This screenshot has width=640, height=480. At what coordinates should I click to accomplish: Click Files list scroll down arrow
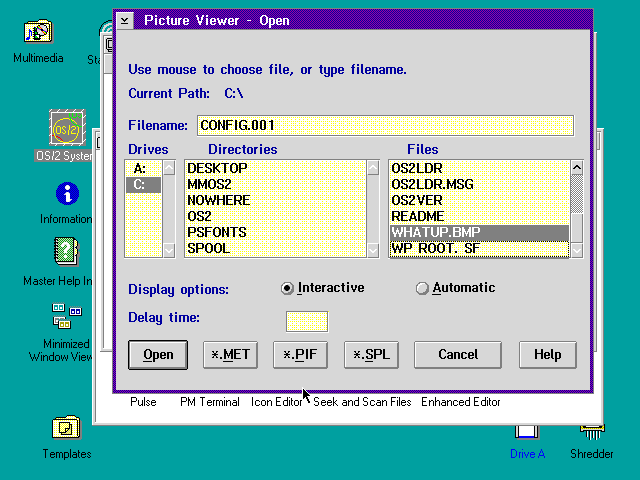[x=577, y=250]
